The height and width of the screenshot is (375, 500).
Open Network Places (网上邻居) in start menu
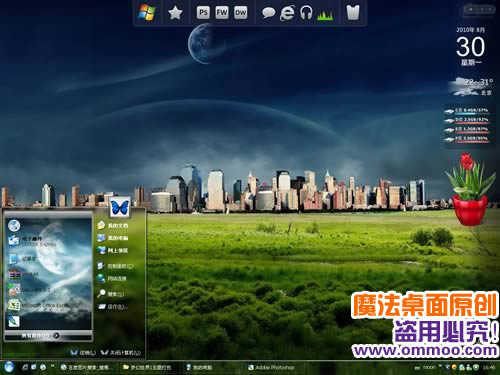point(113,250)
